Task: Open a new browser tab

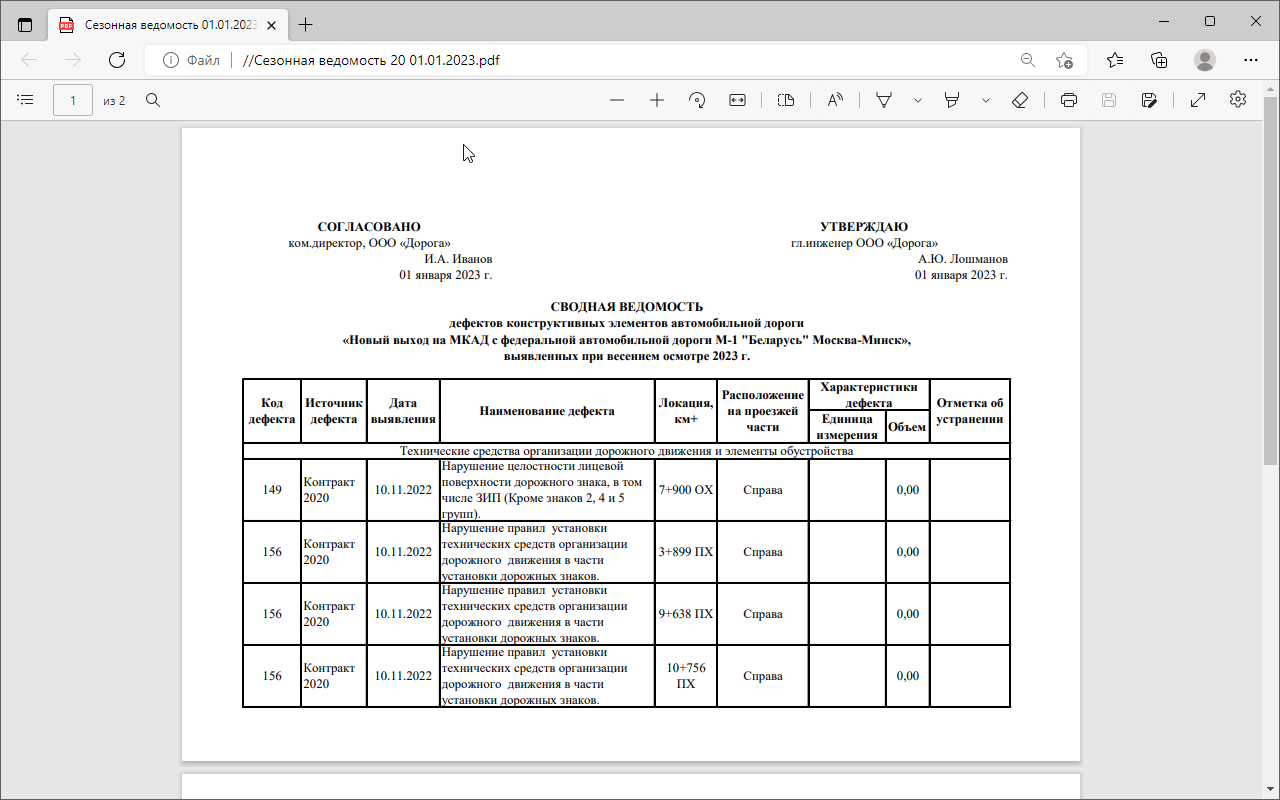Action: [x=306, y=25]
